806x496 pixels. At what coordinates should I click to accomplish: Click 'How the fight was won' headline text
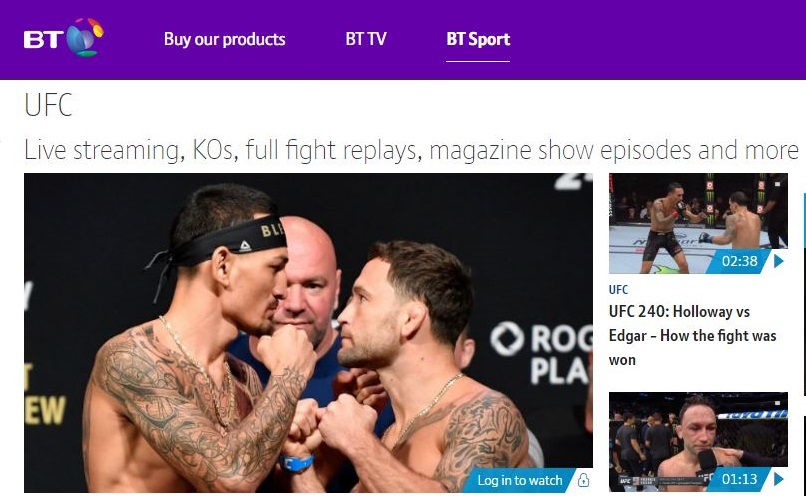[x=692, y=347]
